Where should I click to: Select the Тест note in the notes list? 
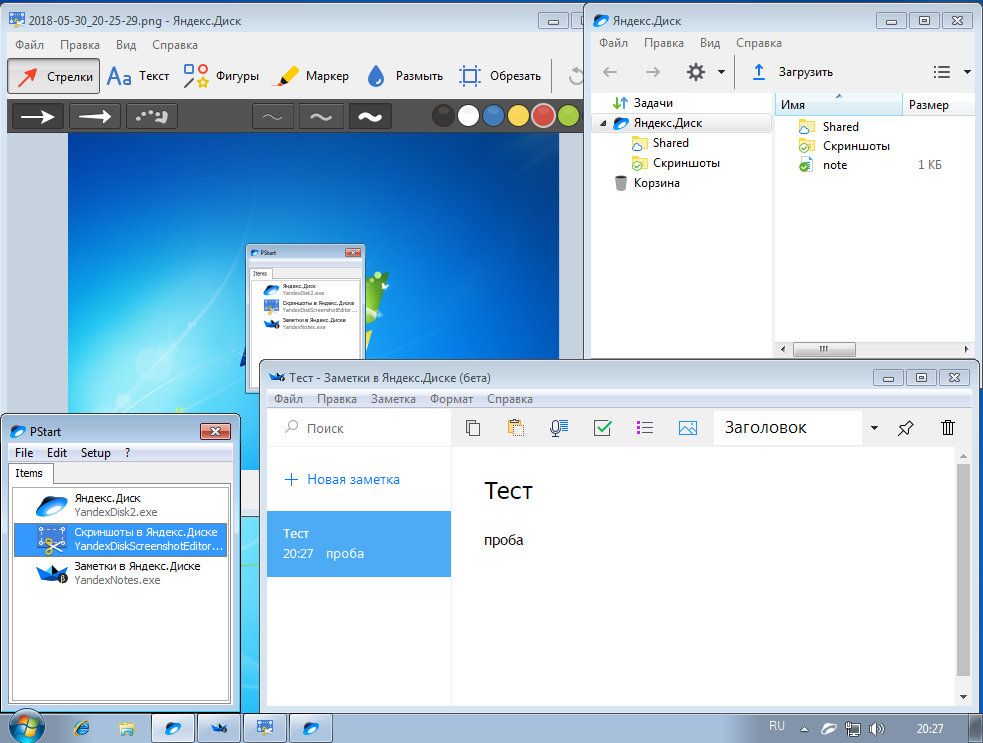pyautogui.click(x=359, y=544)
